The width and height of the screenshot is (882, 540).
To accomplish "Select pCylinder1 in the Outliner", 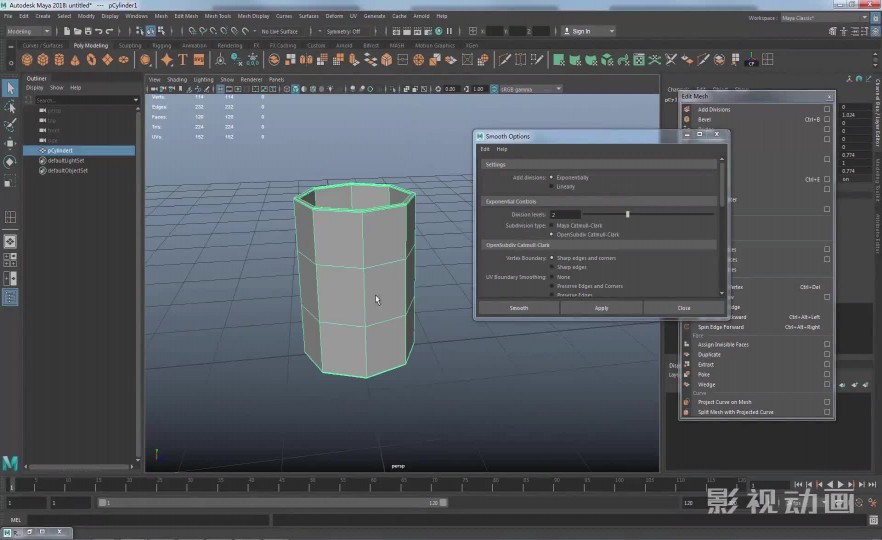I will [x=79, y=151].
